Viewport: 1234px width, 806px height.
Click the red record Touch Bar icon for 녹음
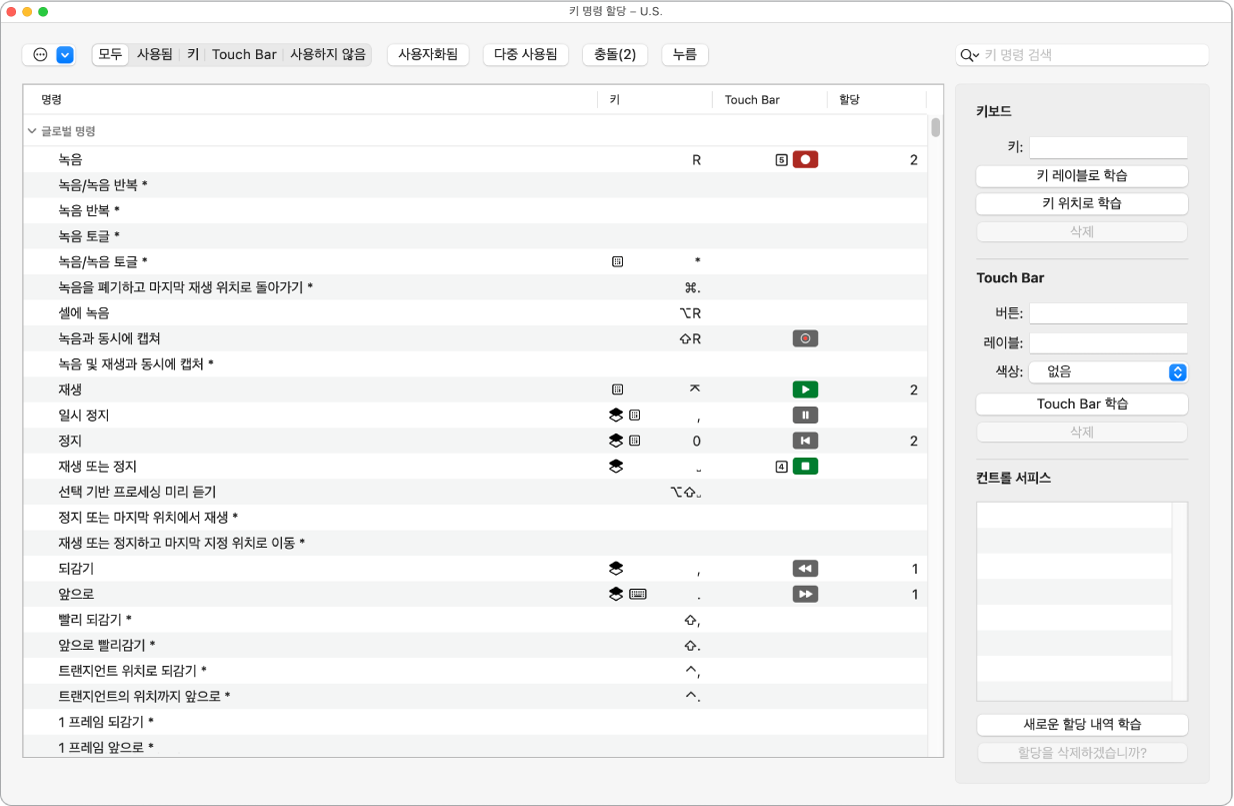(805, 159)
